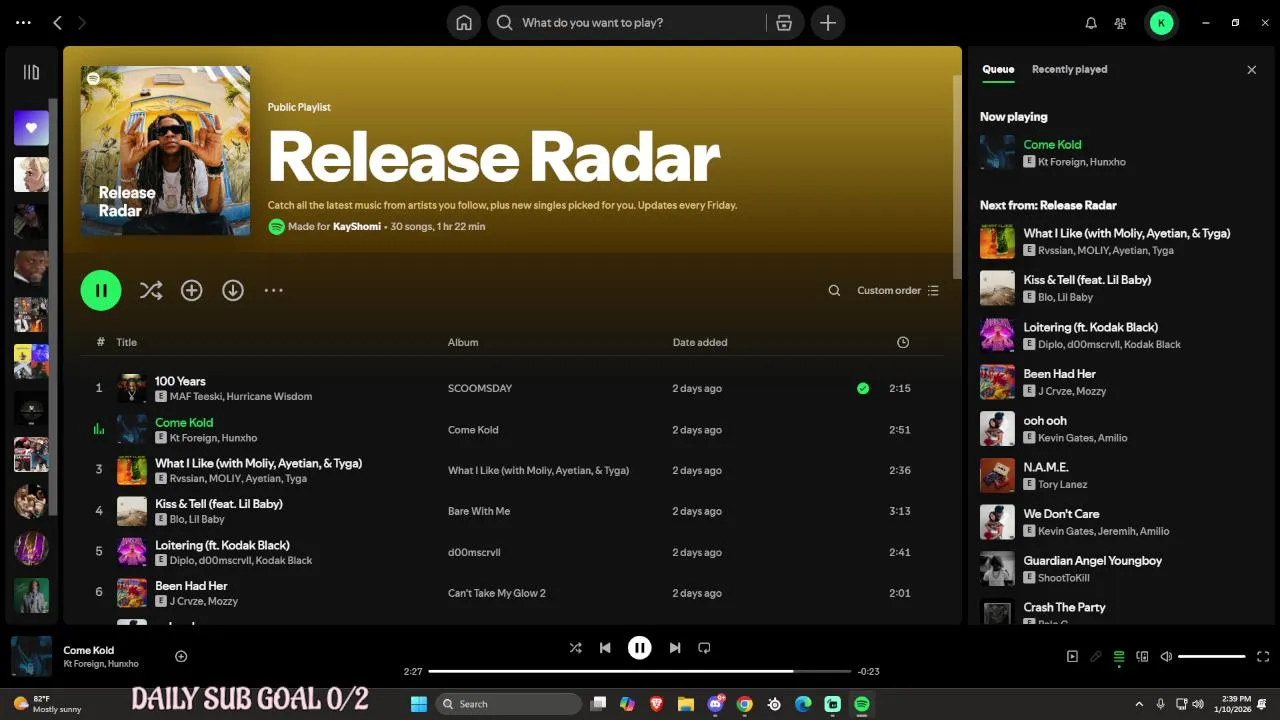Image resolution: width=1280 pixels, height=720 pixels.
Task: Toggle green saved checkmark on 100 Years
Action: click(x=863, y=388)
